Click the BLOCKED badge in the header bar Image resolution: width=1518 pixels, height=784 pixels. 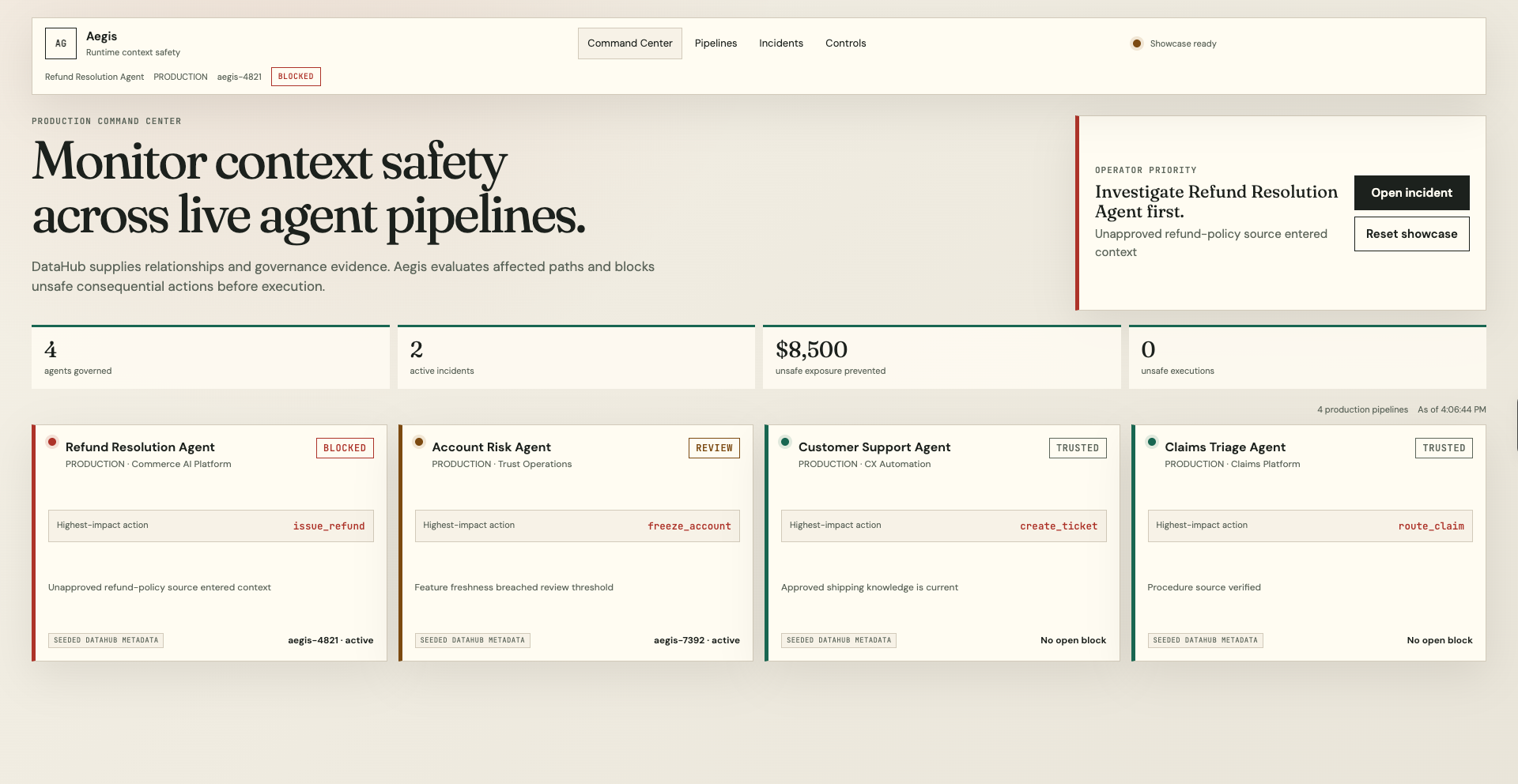pyautogui.click(x=296, y=77)
